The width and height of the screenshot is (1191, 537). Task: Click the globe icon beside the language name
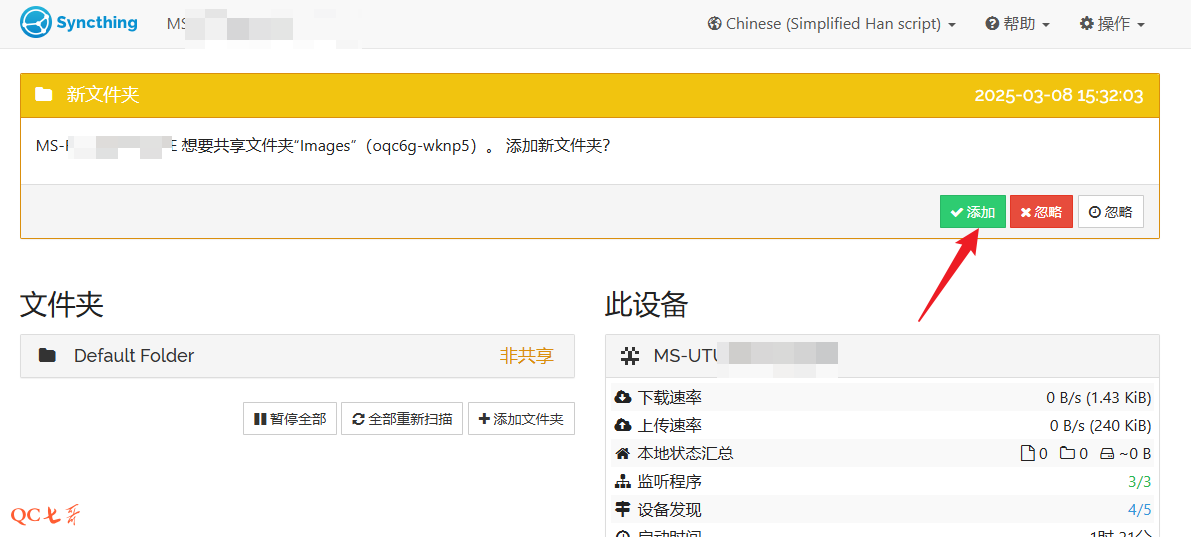(x=714, y=24)
